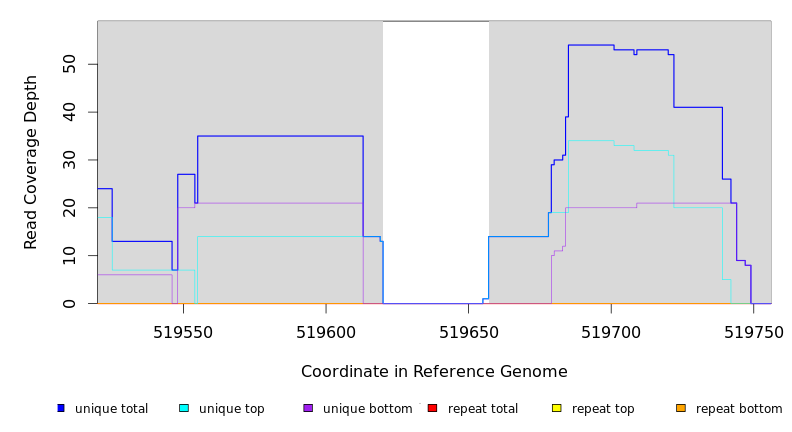The height and width of the screenshot is (432, 792).
Task: Click the "repeat top" legend text
Action: point(603,409)
